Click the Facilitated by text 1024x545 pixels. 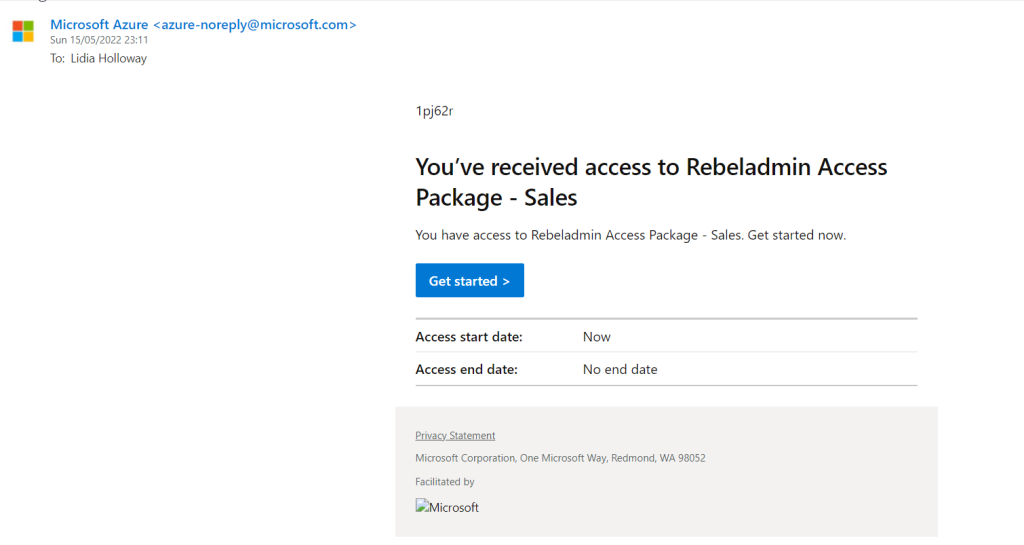coord(445,482)
